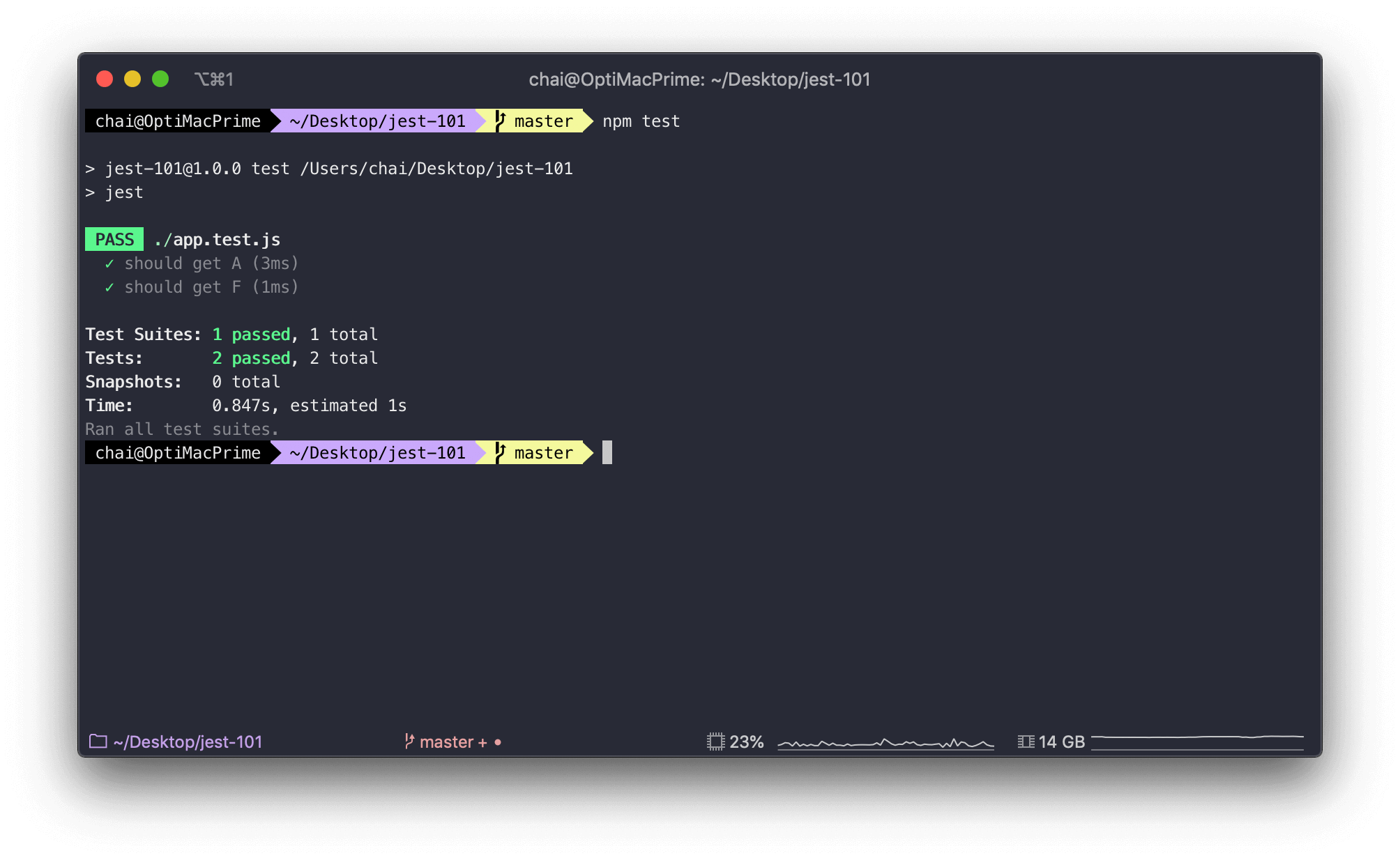Click the 'Time:' label
1400x860 pixels.
point(109,406)
